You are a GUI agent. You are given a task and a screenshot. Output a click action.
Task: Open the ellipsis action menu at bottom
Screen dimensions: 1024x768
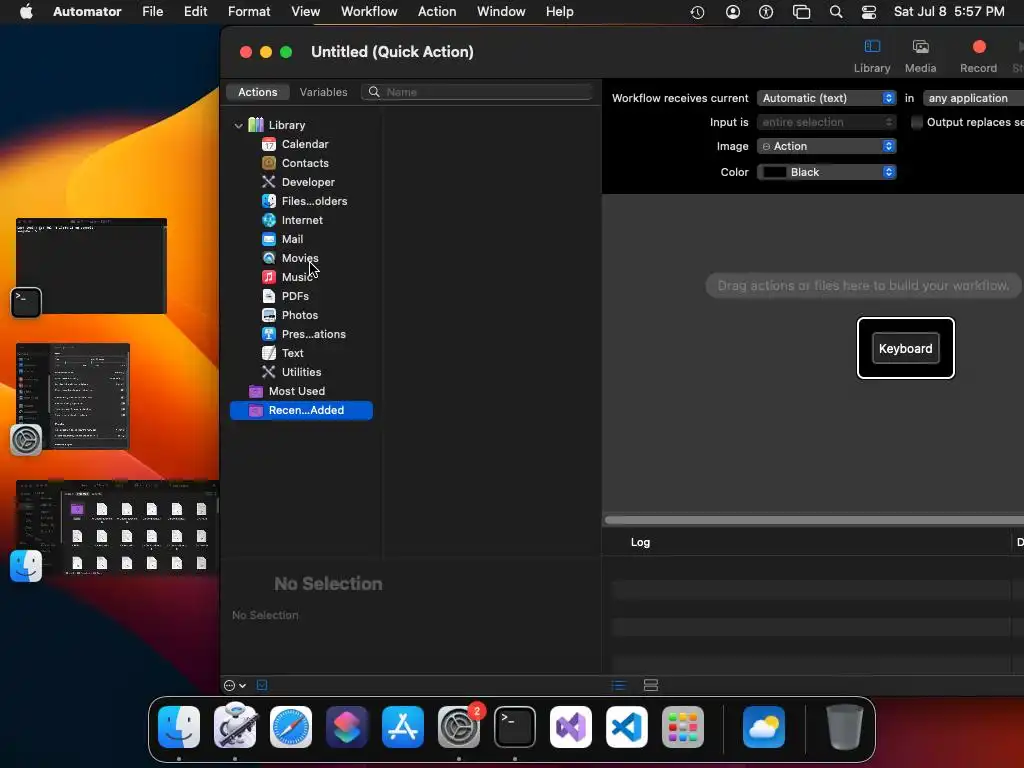pyautogui.click(x=234, y=685)
